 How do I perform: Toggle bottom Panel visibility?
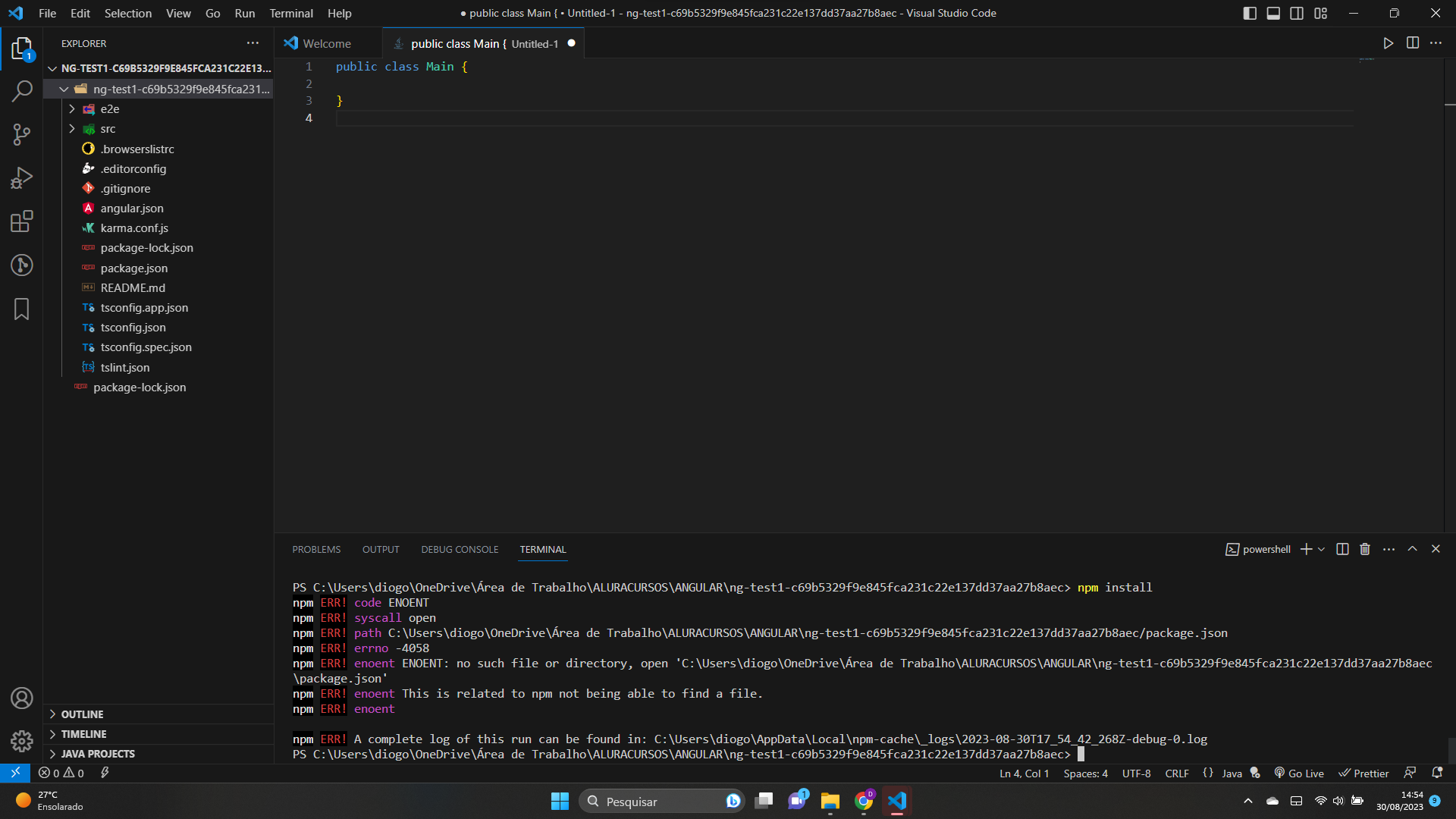point(1273,13)
